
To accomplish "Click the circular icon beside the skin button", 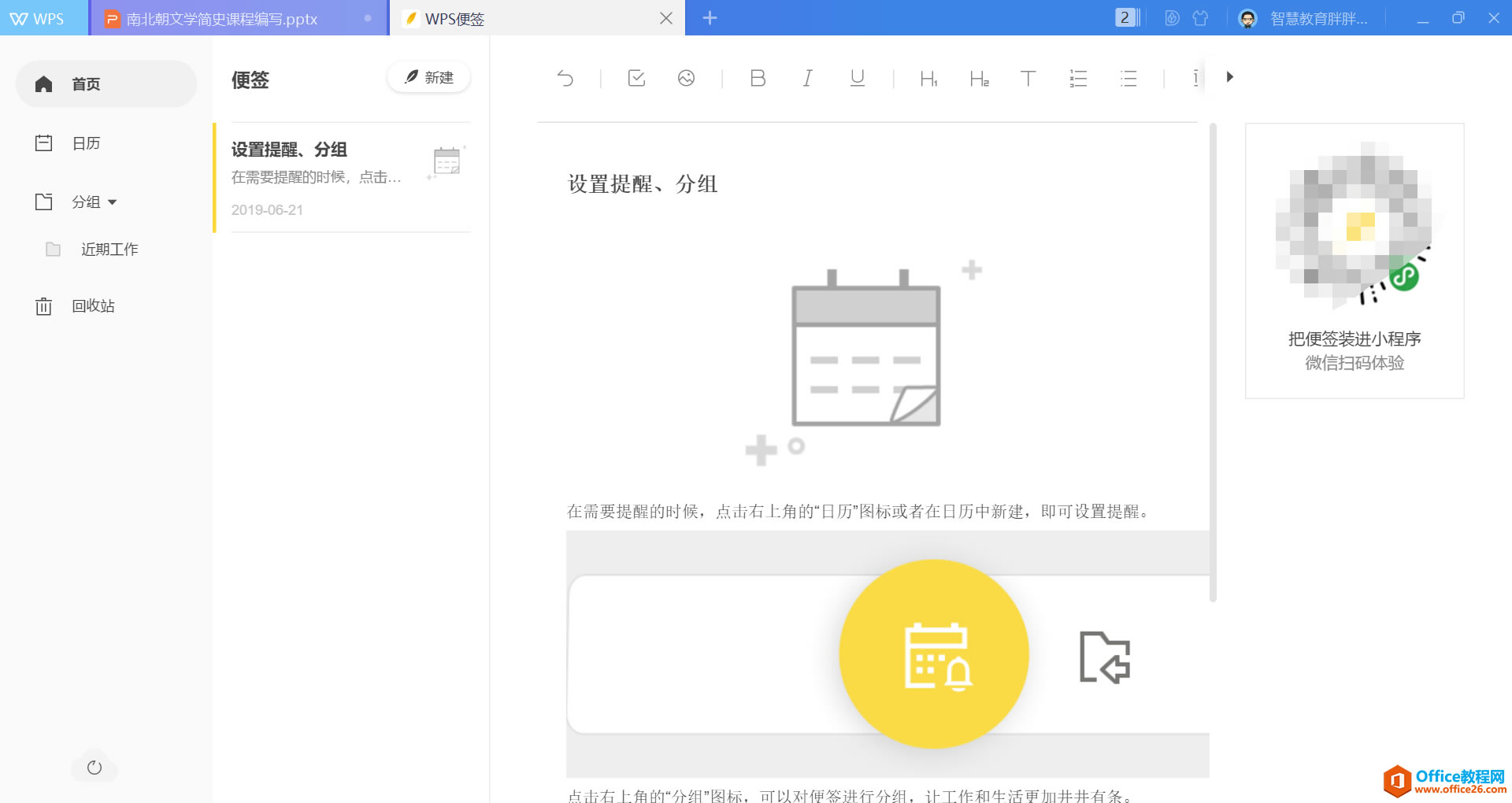I will [1172, 18].
